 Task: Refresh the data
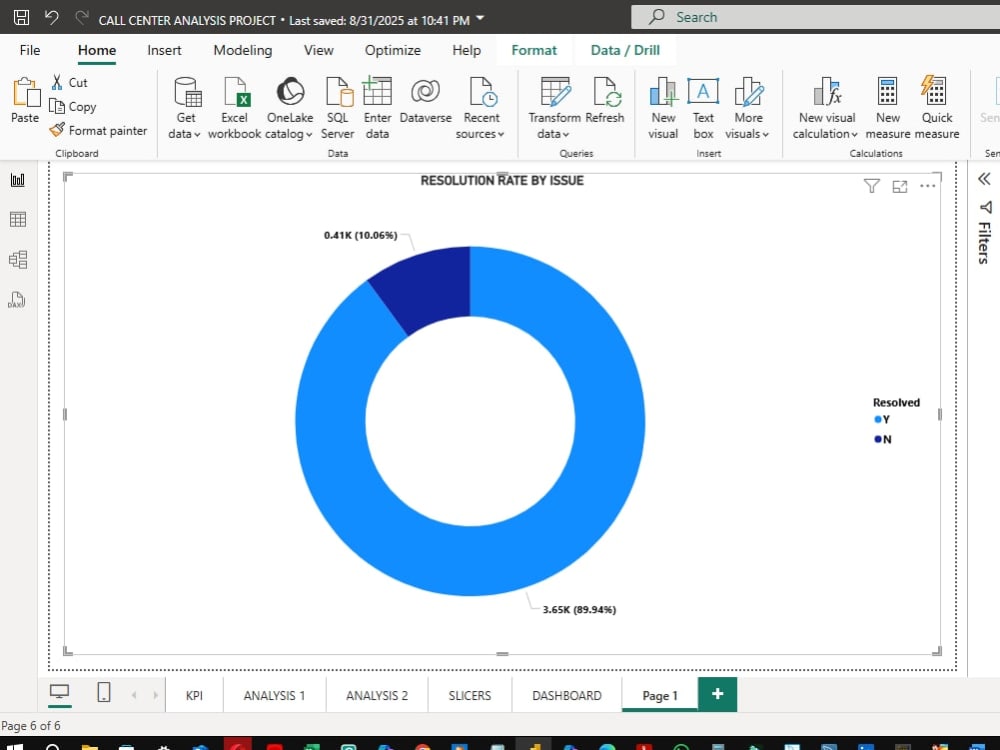point(605,100)
